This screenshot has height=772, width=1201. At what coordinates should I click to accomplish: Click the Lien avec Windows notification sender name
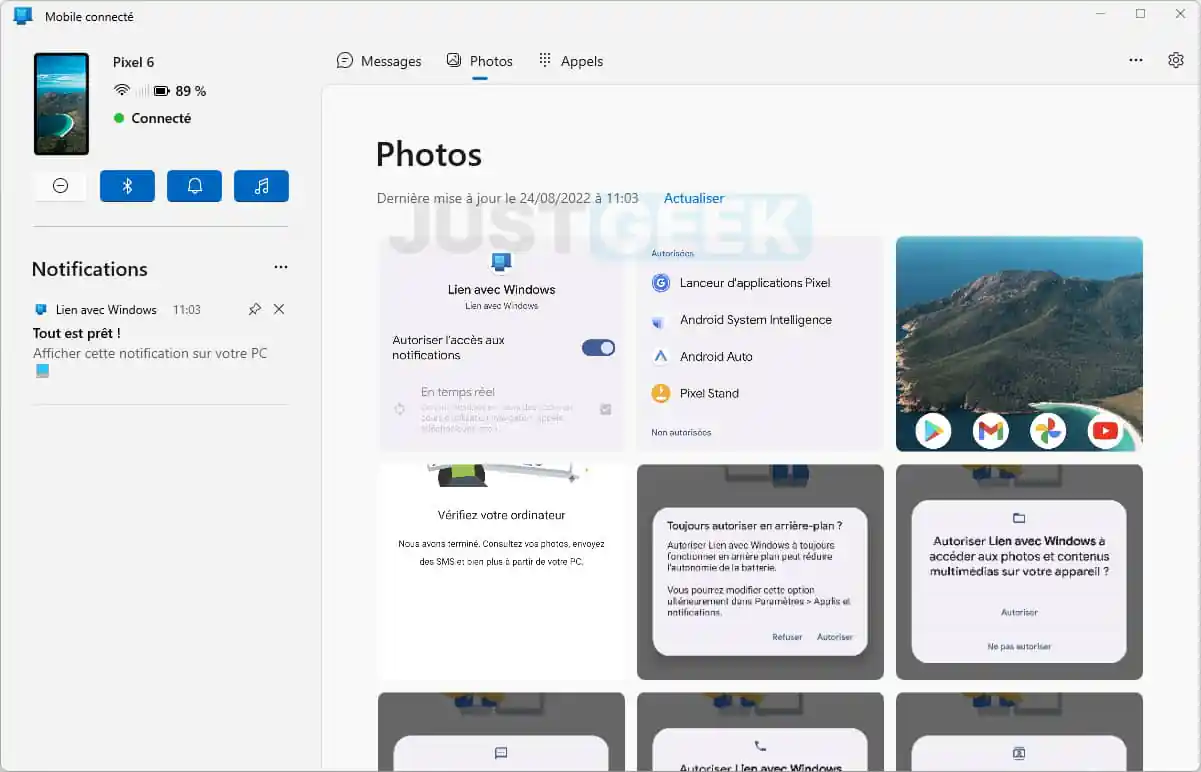(106, 310)
